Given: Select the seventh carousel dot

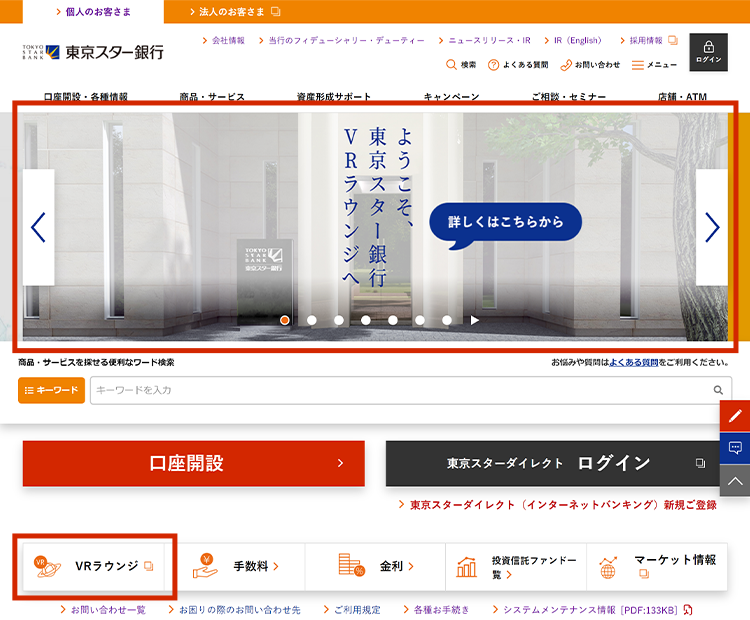Looking at the screenshot, I should point(447,320).
